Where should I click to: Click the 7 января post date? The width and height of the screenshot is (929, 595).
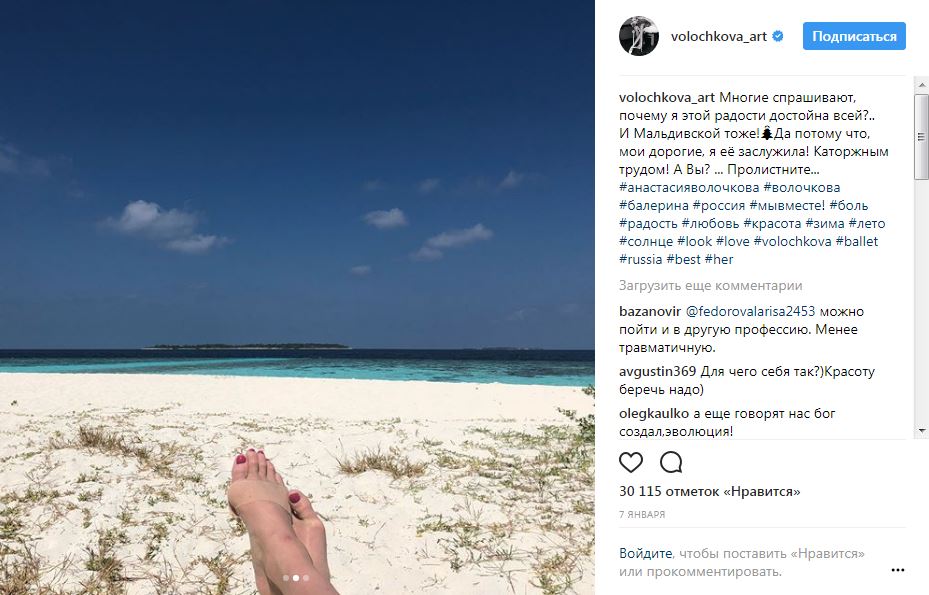[642, 514]
